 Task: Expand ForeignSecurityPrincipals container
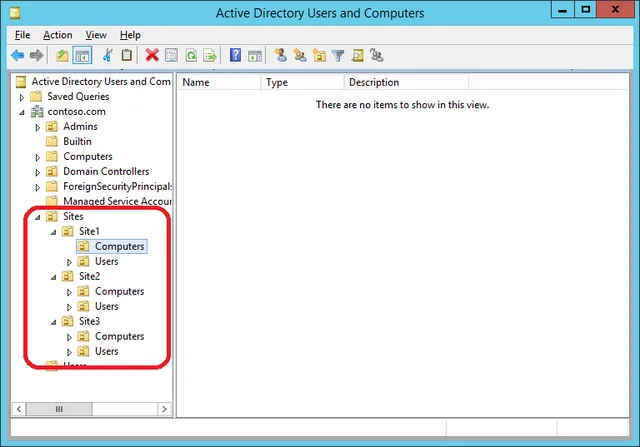pos(38,188)
